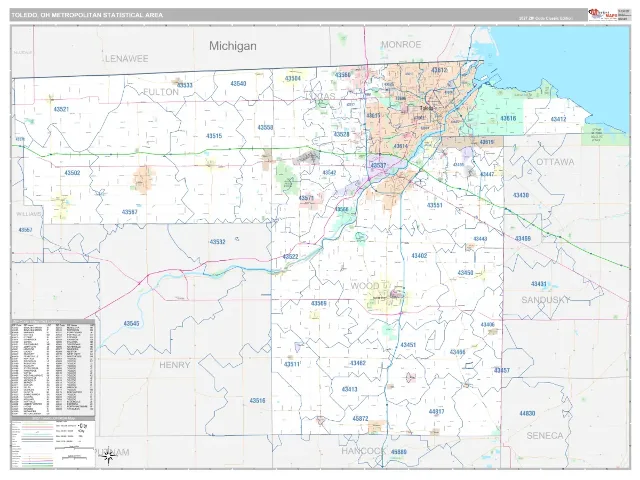Click ZIP code 43533
This screenshot has width=640, height=480.
(x=184, y=85)
